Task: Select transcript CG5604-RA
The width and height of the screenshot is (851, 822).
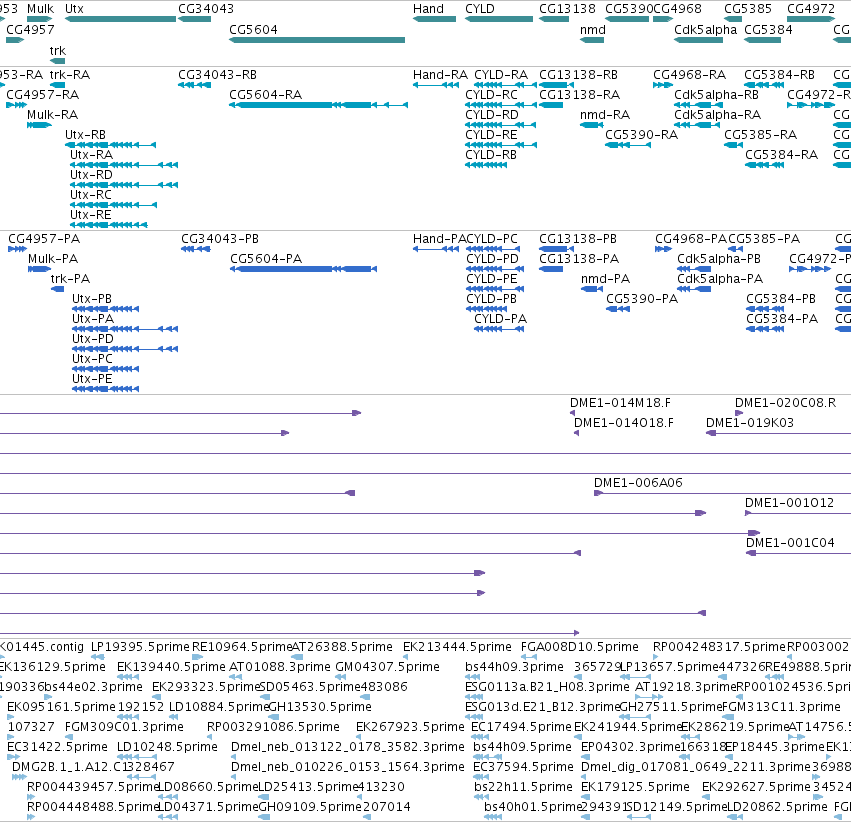Action: [318, 105]
